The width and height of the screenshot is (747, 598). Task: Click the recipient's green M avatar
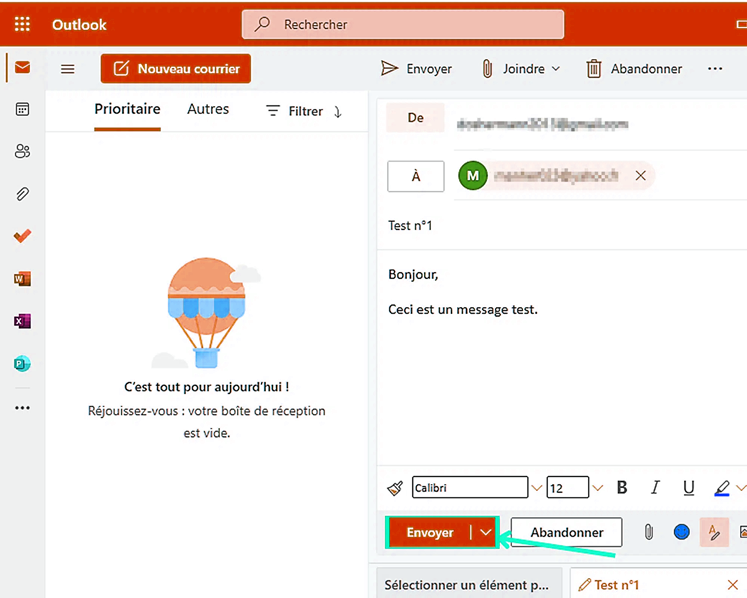click(x=473, y=176)
